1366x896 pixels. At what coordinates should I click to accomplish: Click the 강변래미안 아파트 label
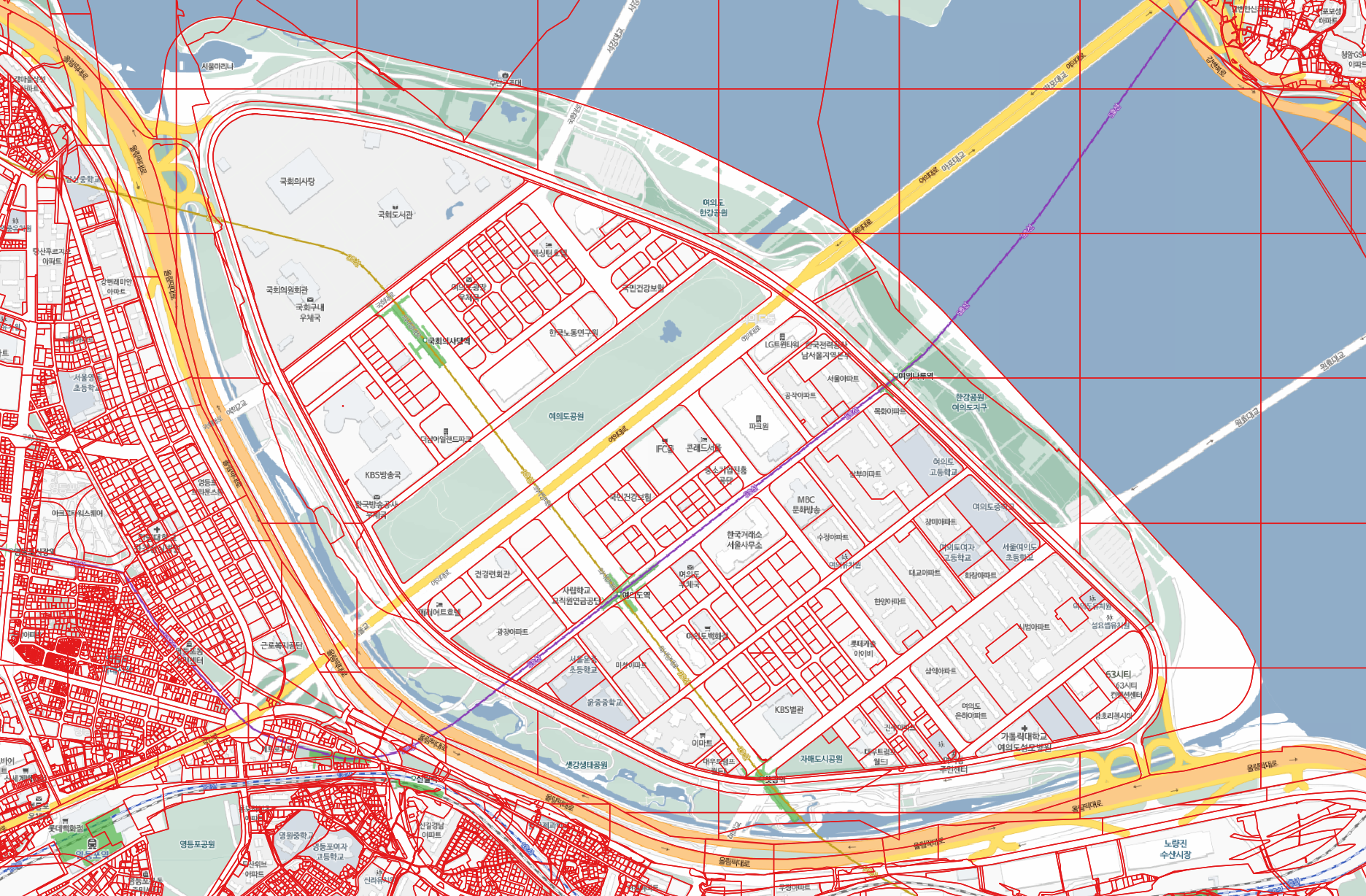[117, 287]
